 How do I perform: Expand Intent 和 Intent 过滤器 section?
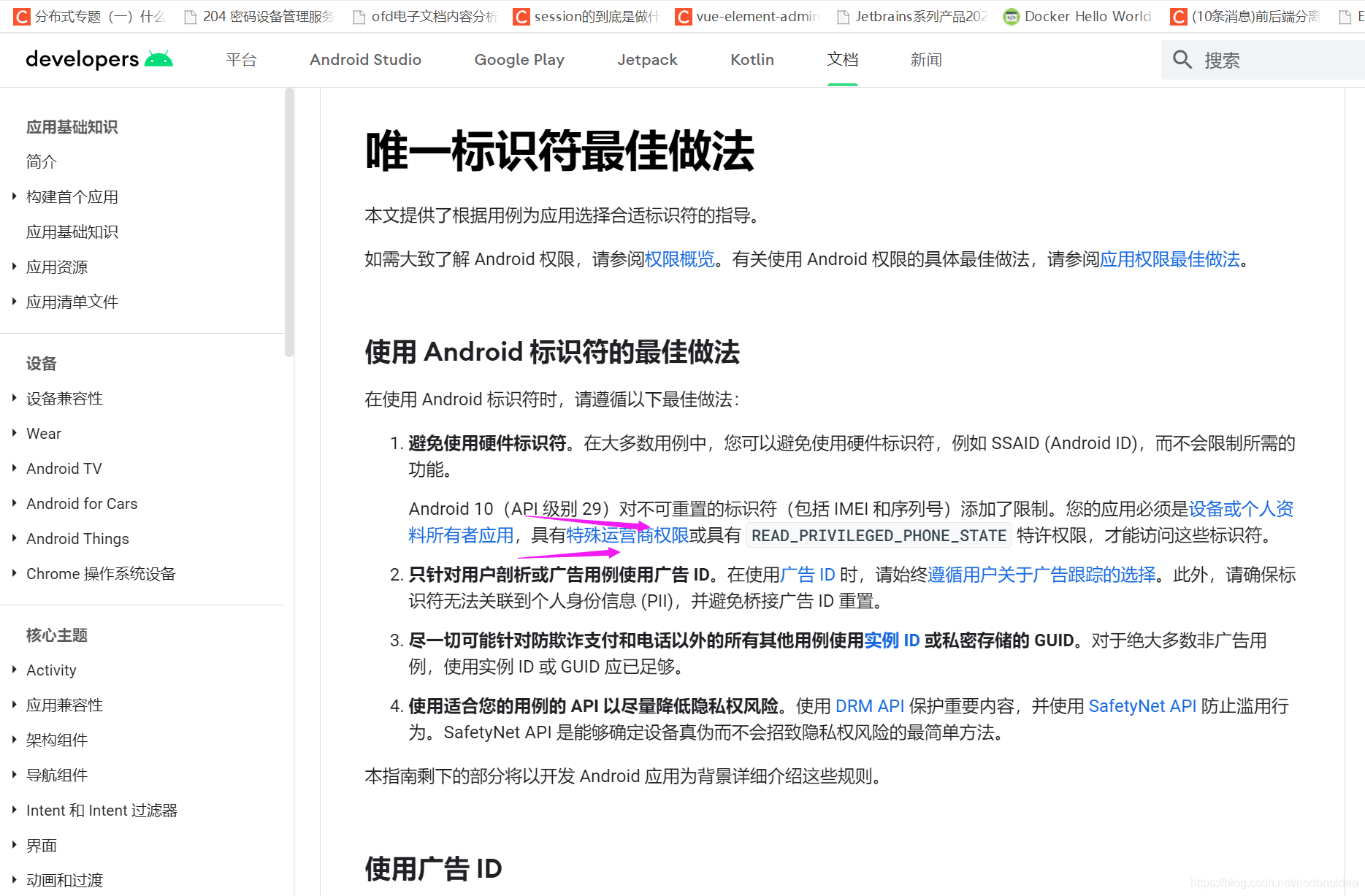(x=15, y=810)
